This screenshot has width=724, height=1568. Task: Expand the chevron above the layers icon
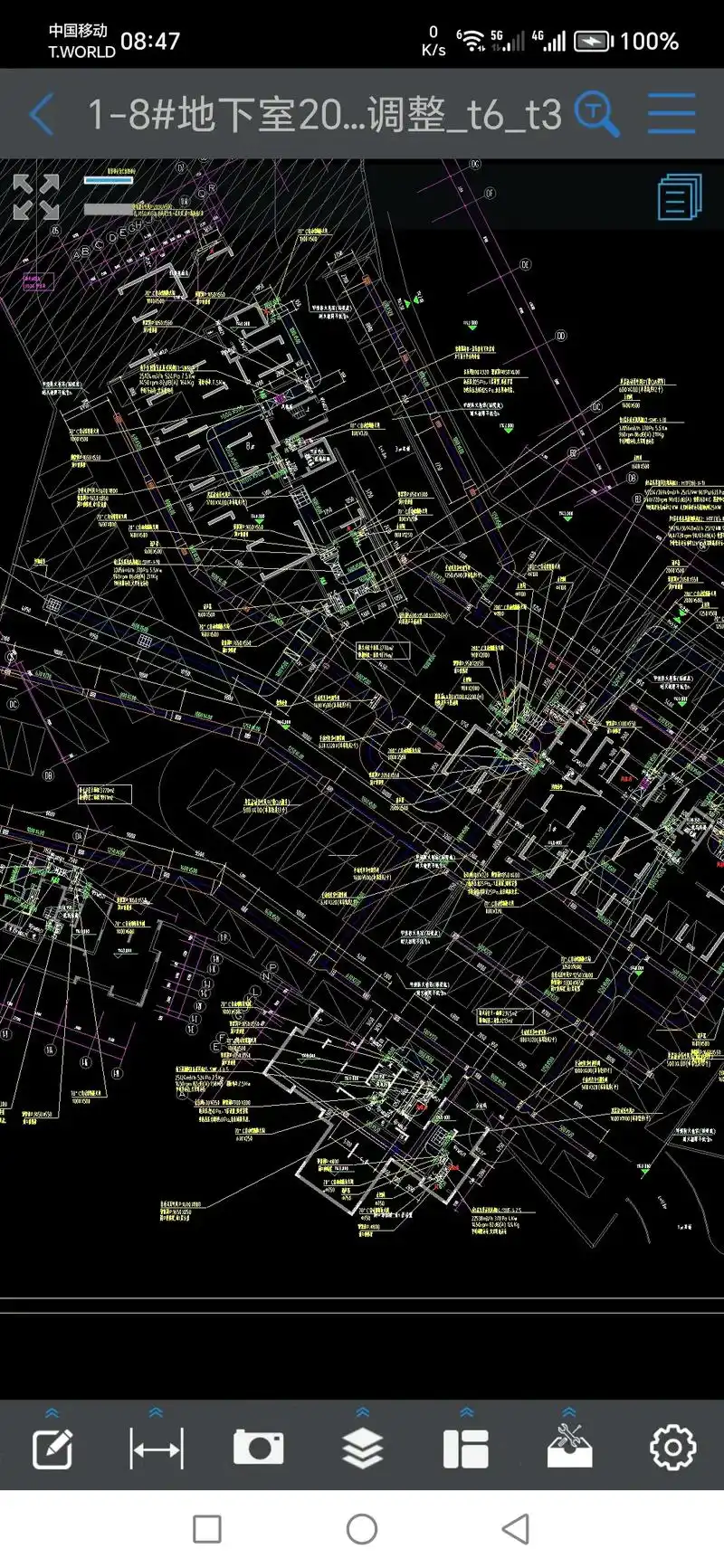[362, 1413]
